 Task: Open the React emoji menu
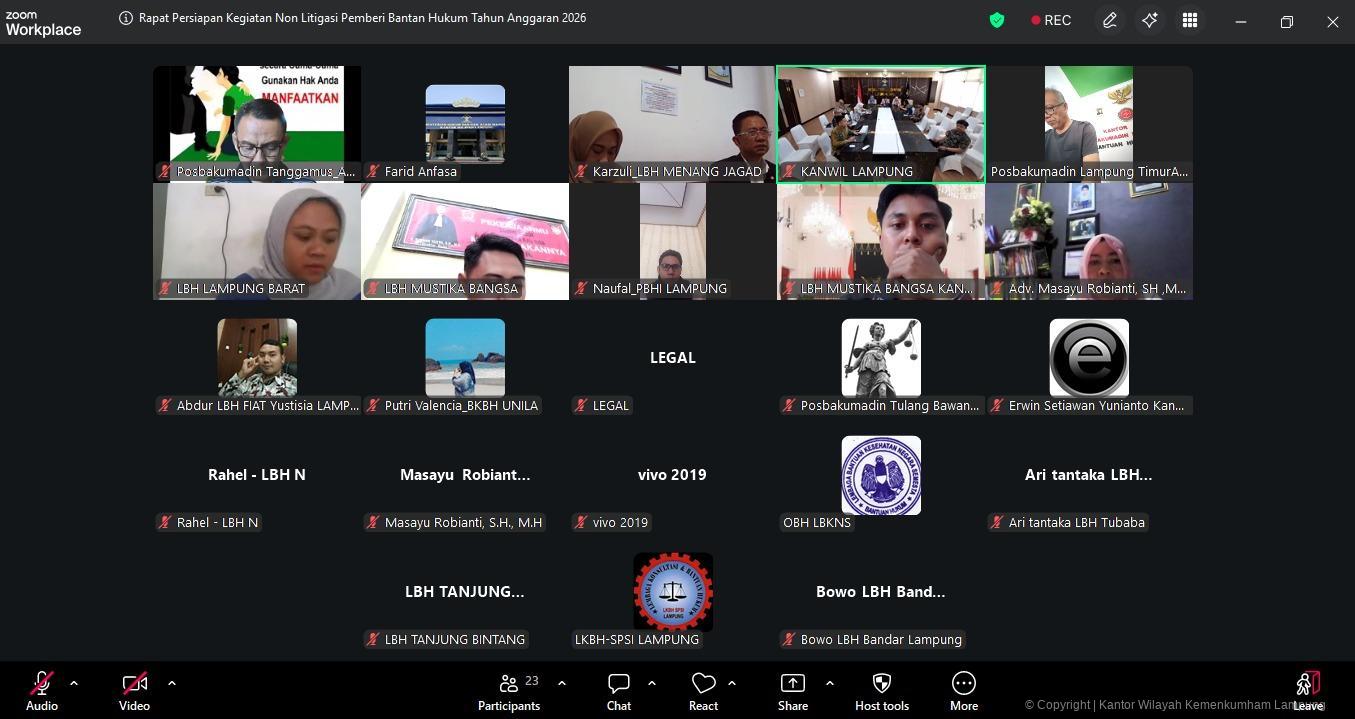pos(703,691)
